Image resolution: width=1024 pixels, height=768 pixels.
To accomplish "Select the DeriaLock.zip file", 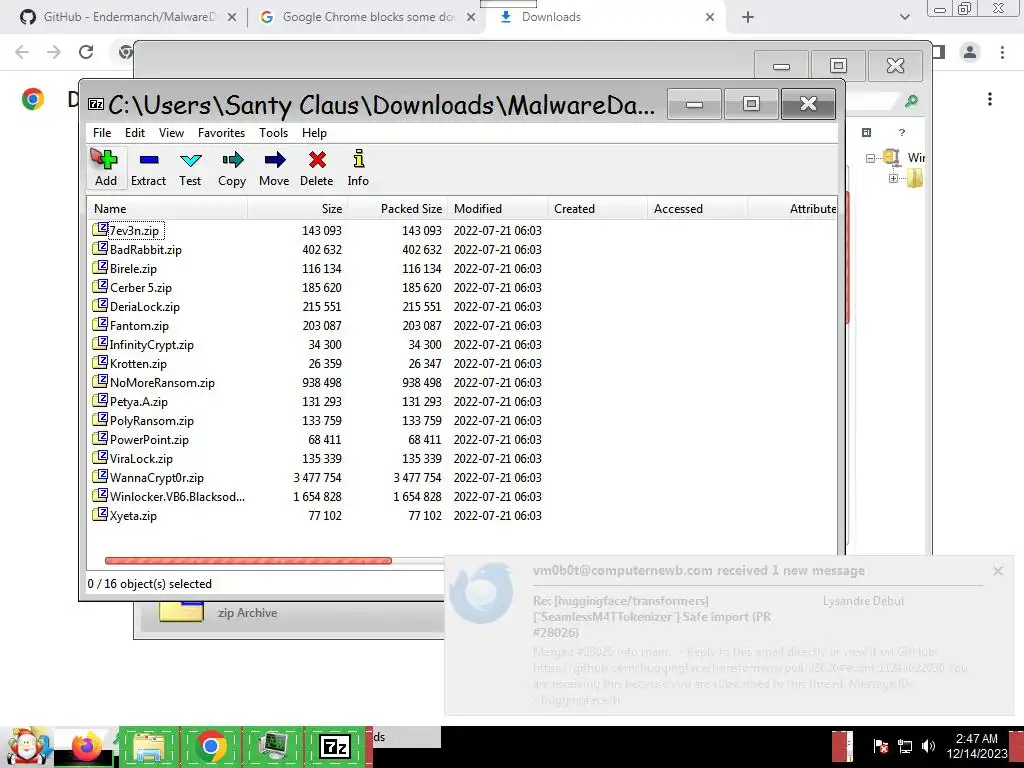I will [x=144, y=306].
